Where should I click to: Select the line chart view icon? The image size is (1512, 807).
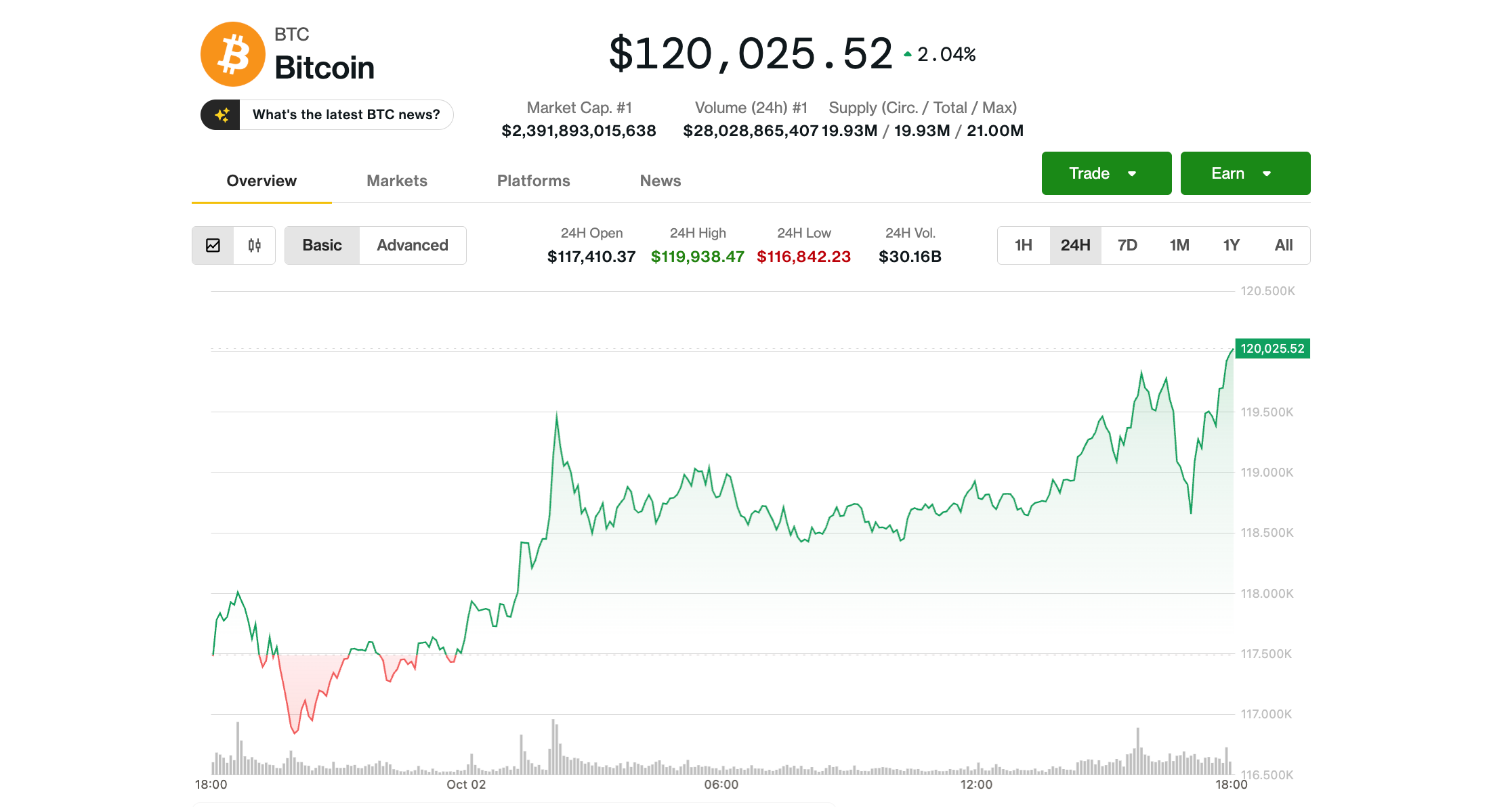click(x=213, y=245)
